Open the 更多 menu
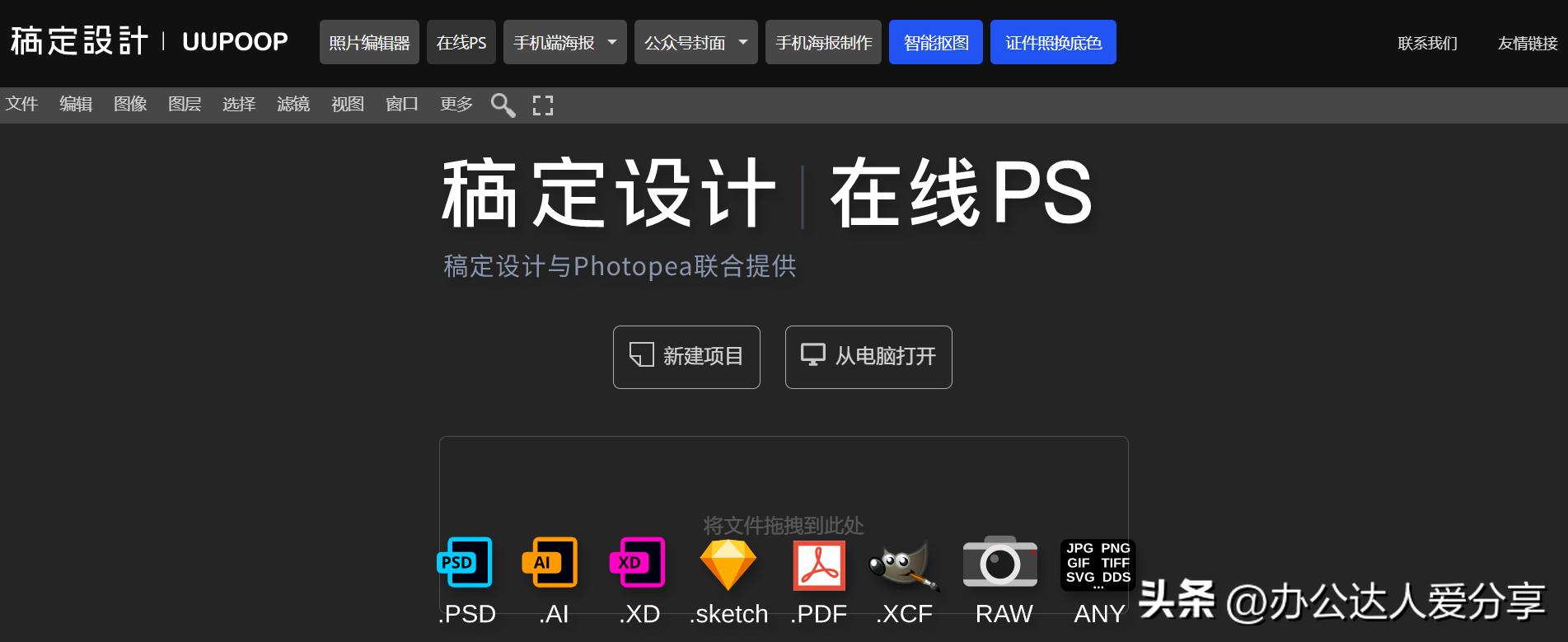 tap(456, 104)
